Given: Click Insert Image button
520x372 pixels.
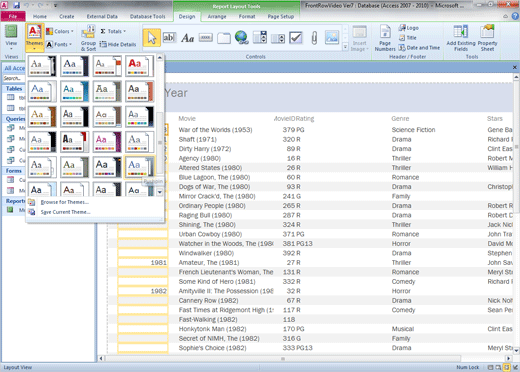Looking at the screenshot, I should click(359, 38).
